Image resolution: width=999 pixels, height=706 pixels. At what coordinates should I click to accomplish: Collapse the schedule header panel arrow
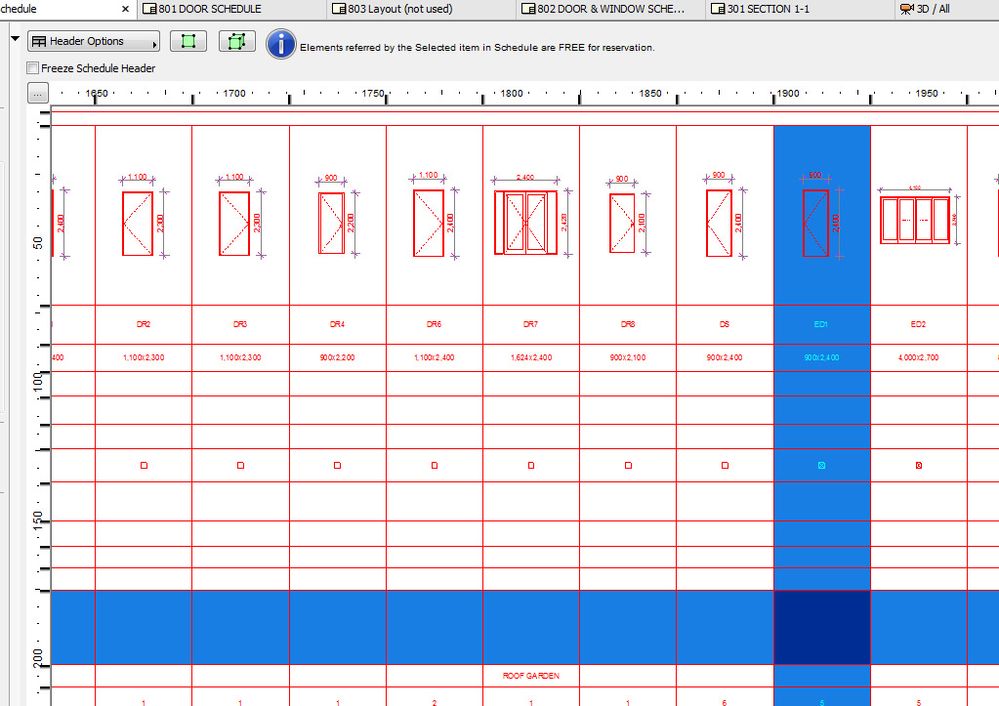pos(15,39)
